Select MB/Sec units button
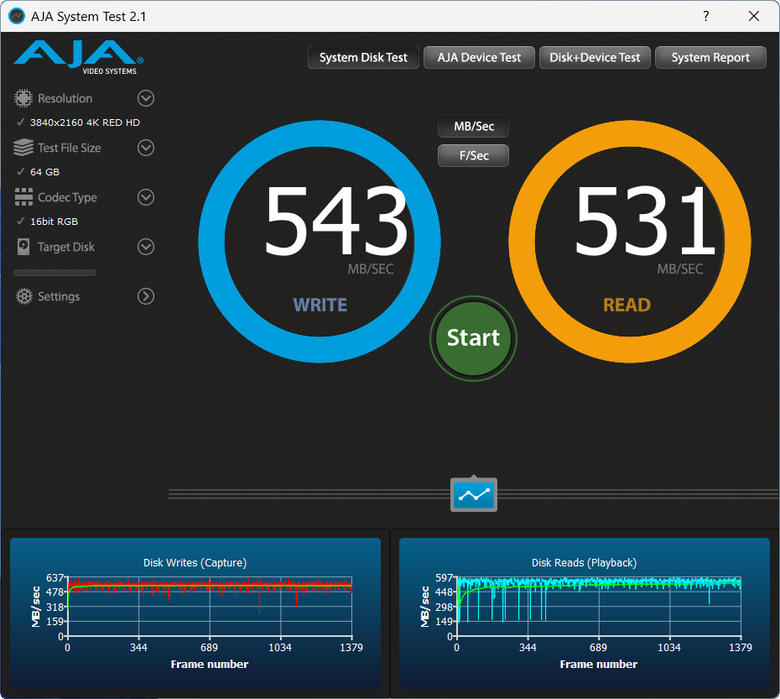 (474, 126)
